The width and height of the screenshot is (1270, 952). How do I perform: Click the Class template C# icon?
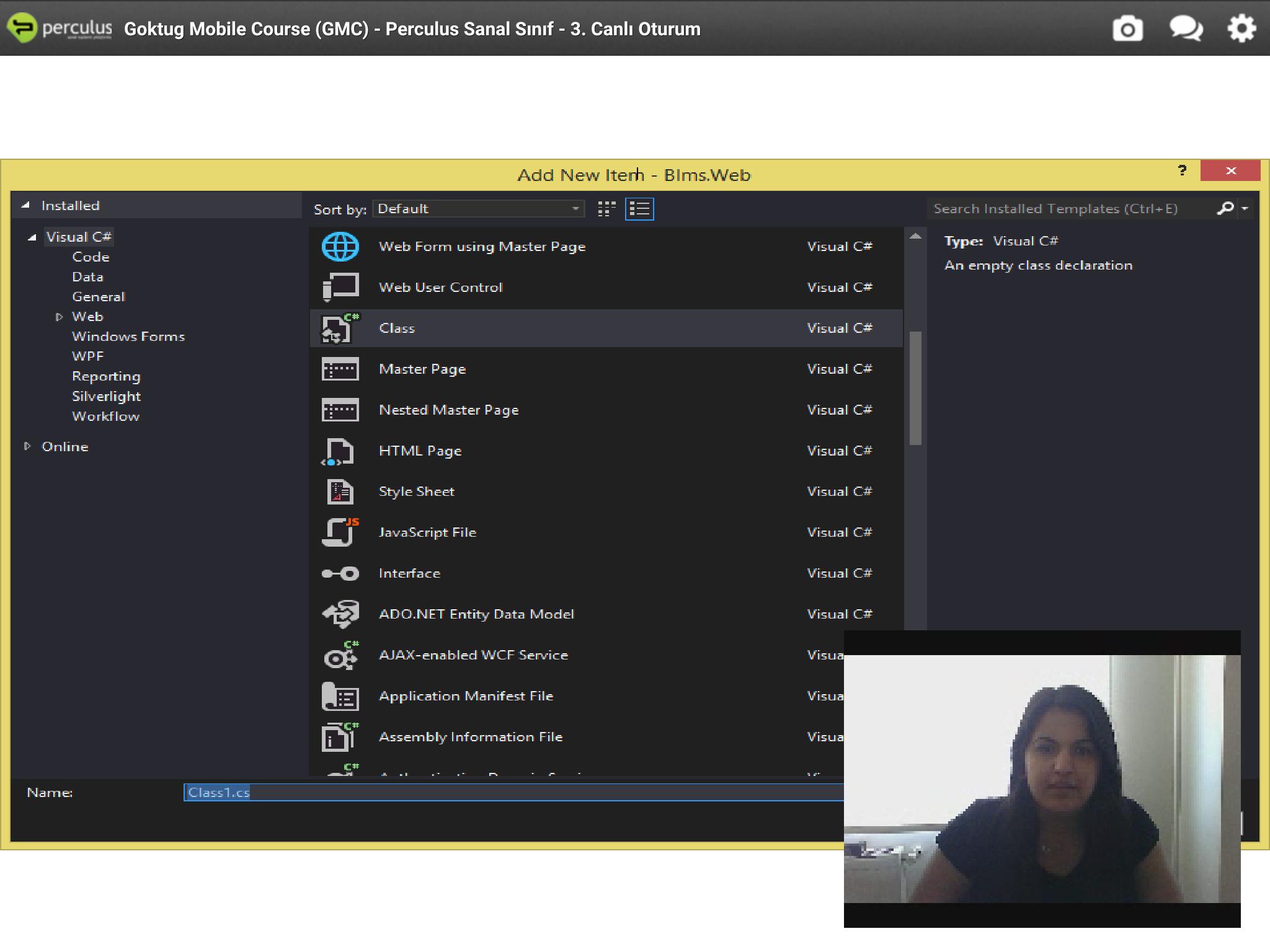[x=340, y=328]
